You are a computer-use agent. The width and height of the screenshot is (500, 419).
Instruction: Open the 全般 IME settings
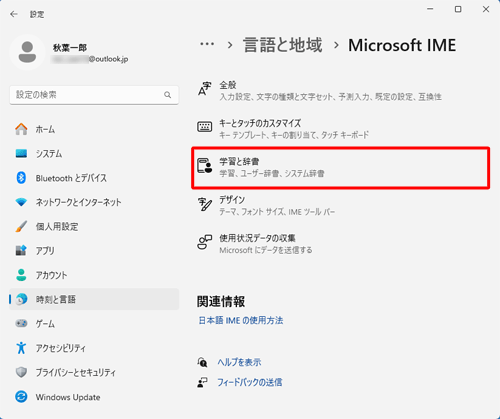[341, 91]
